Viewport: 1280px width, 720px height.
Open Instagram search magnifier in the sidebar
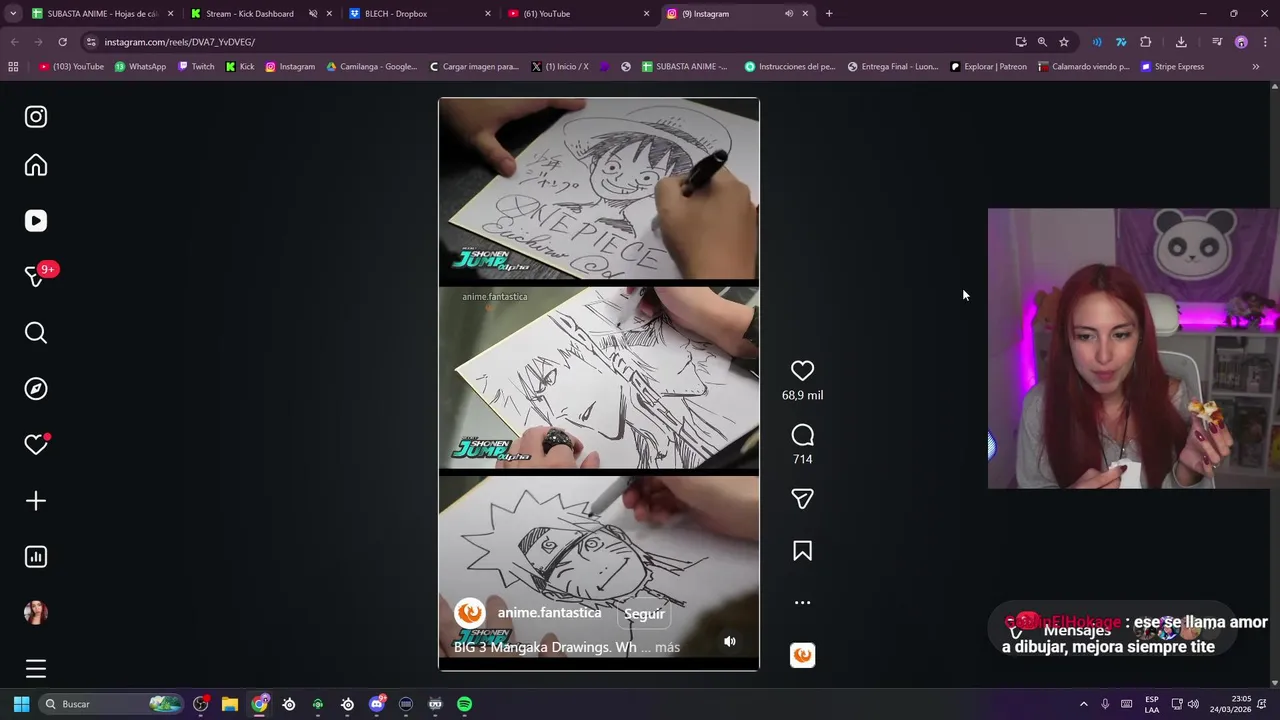pyautogui.click(x=36, y=333)
